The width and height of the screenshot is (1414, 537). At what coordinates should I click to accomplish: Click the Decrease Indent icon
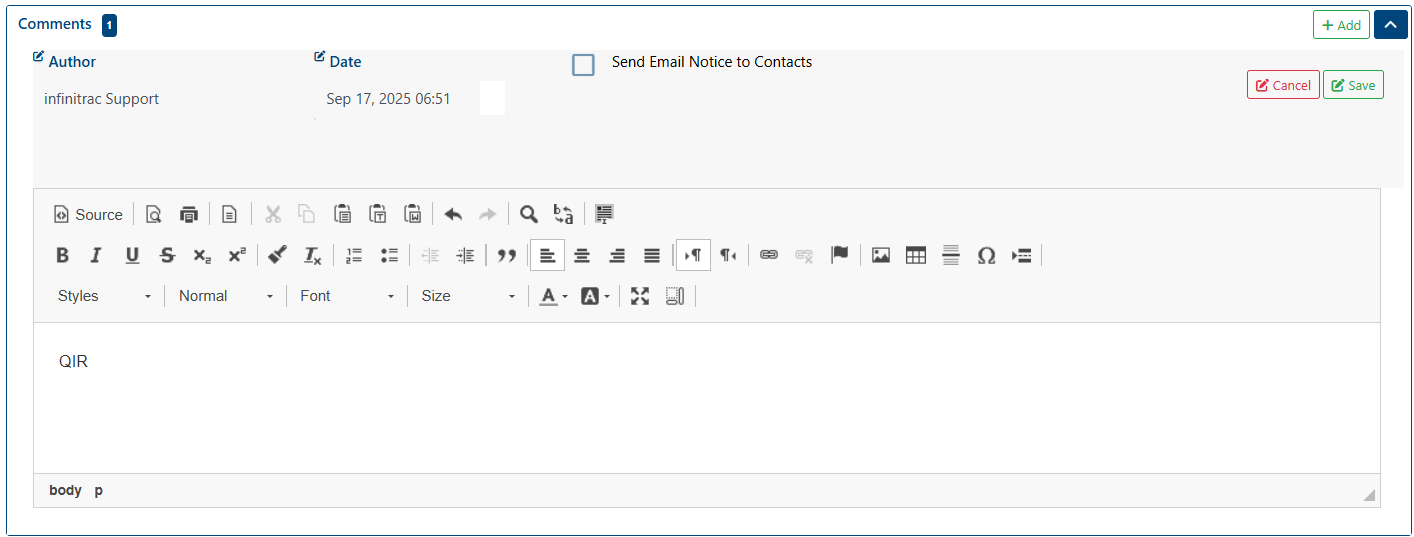[x=430, y=255]
